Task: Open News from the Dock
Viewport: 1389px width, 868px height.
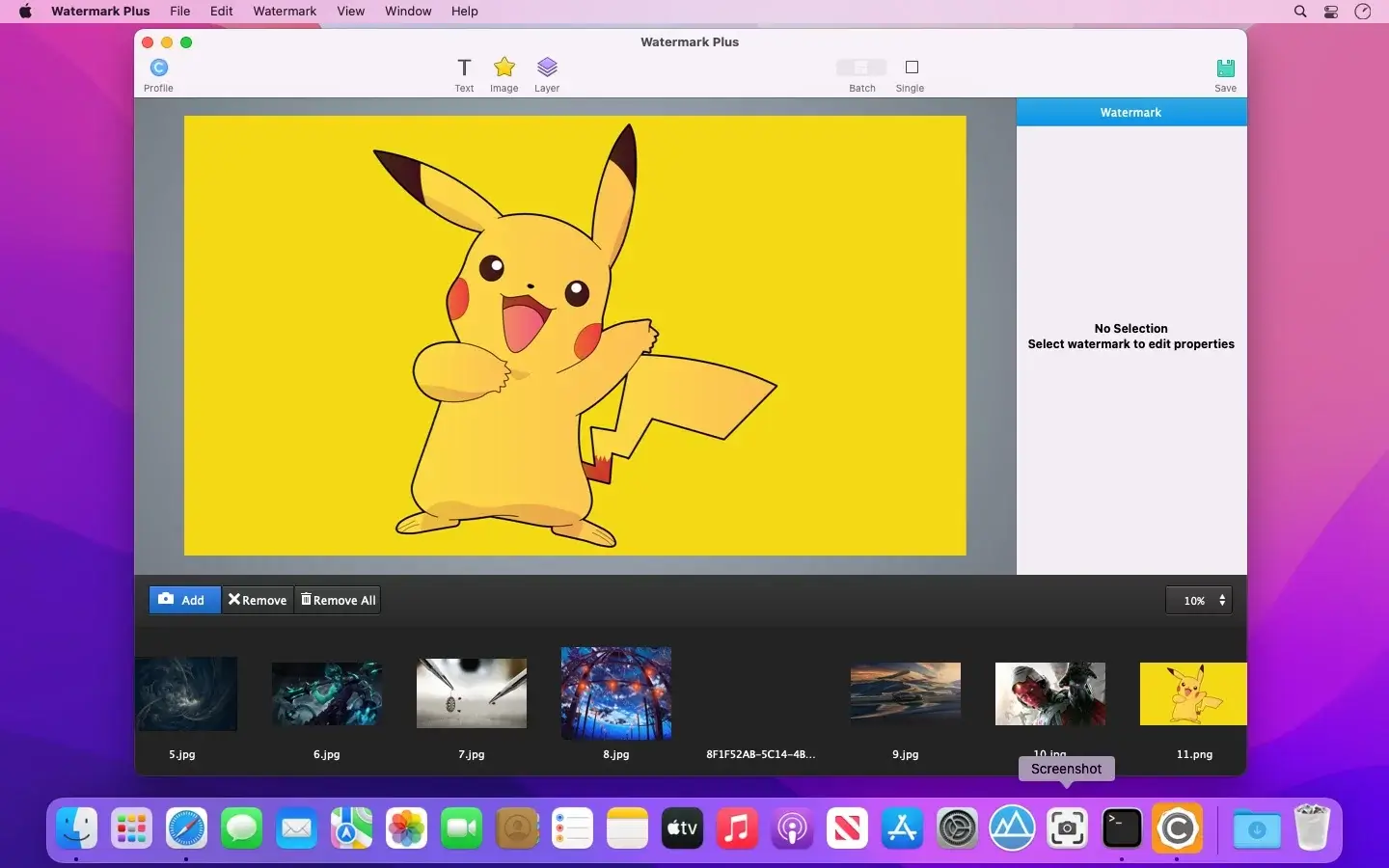Action: (847, 828)
